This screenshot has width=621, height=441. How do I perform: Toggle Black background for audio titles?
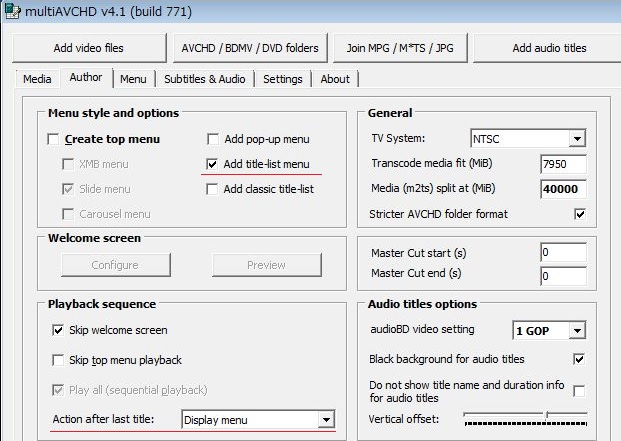point(579,359)
